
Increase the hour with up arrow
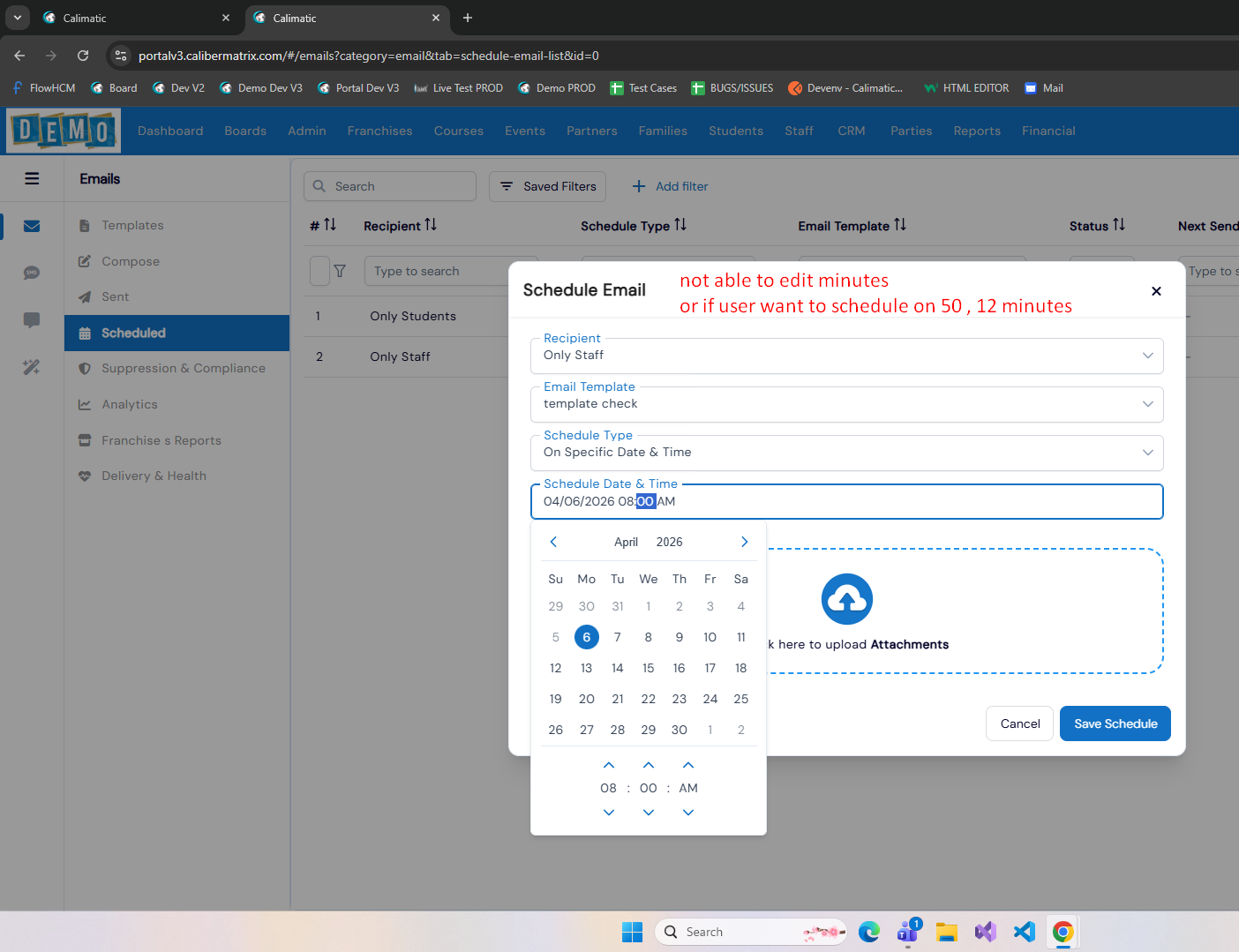609,765
